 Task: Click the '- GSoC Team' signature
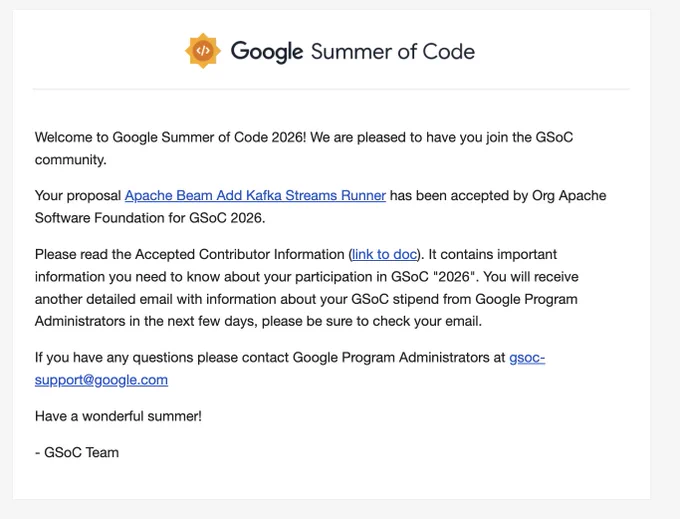click(x=77, y=453)
